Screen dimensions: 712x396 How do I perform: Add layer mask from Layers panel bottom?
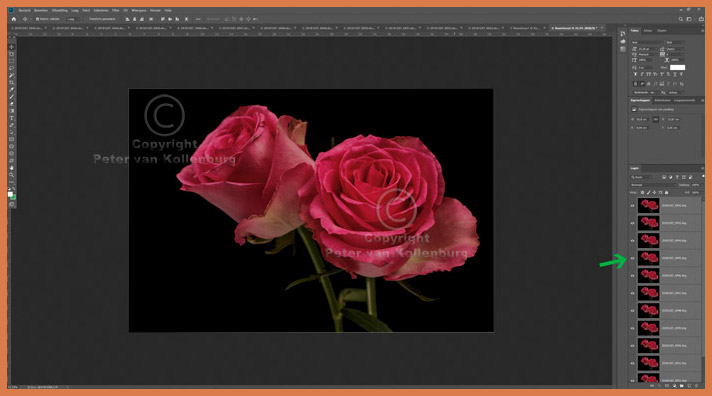tap(667, 386)
